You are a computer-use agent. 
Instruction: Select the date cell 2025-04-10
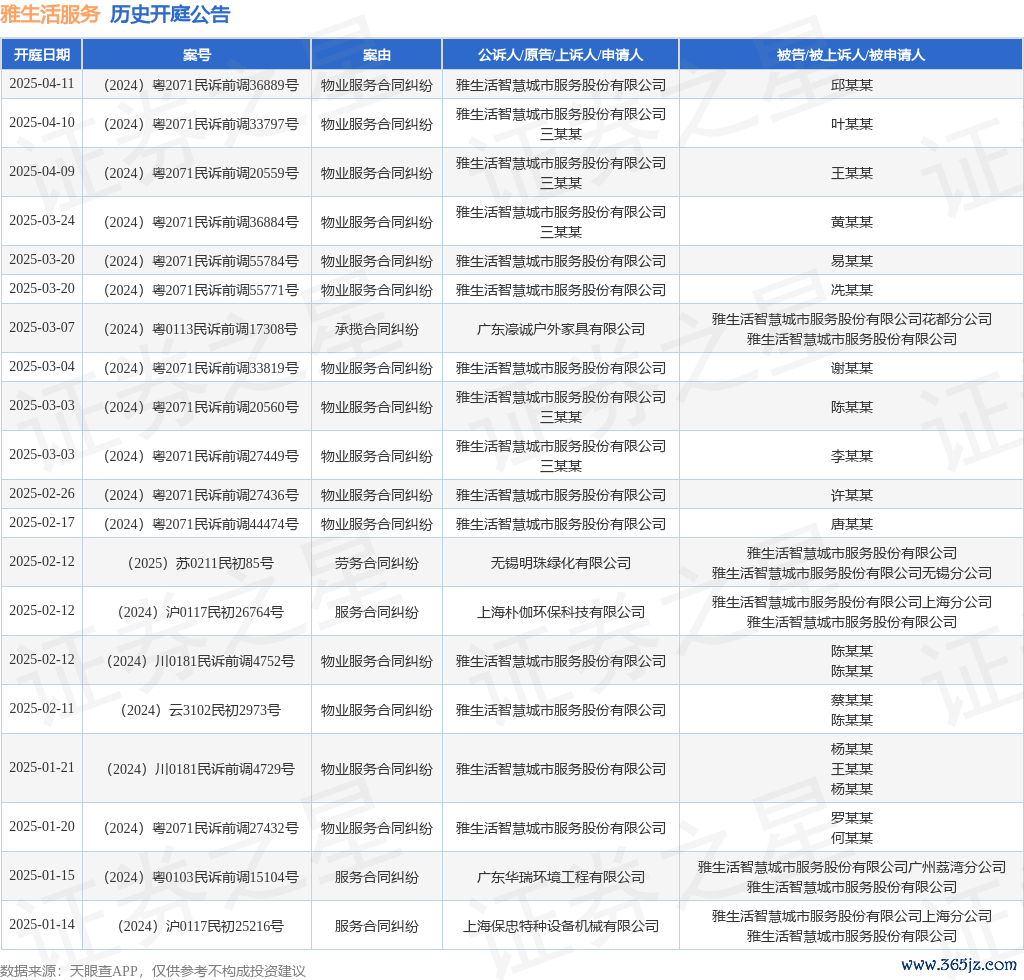(x=42, y=123)
